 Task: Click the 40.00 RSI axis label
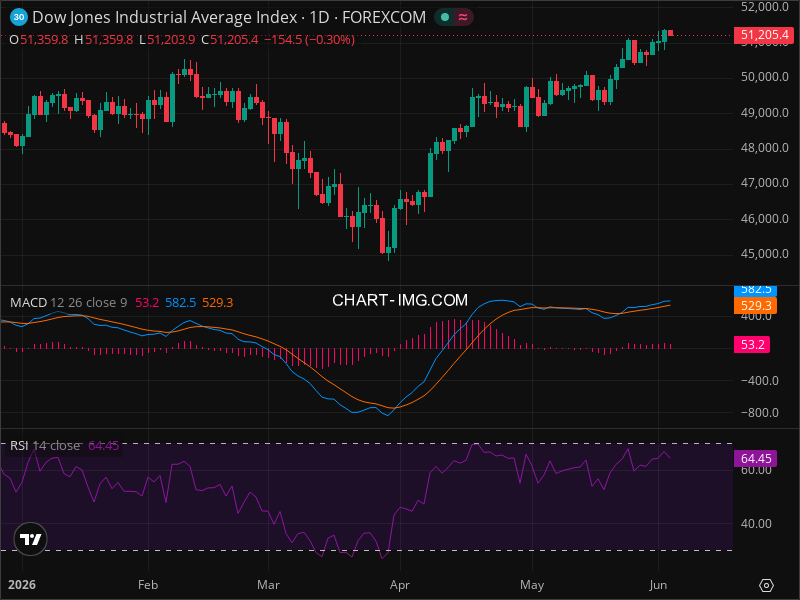pos(756,524)
